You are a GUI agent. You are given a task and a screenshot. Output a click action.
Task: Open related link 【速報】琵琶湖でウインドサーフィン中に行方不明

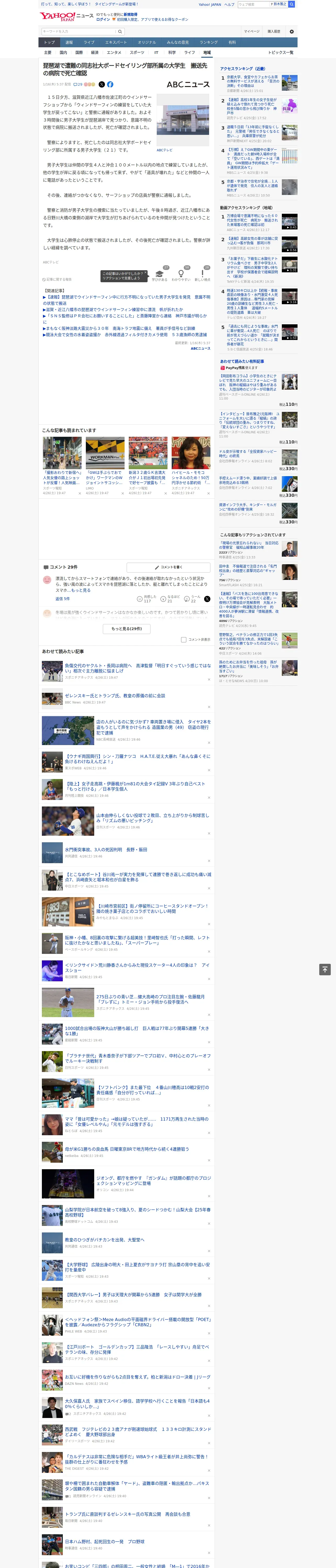point(127,300)
